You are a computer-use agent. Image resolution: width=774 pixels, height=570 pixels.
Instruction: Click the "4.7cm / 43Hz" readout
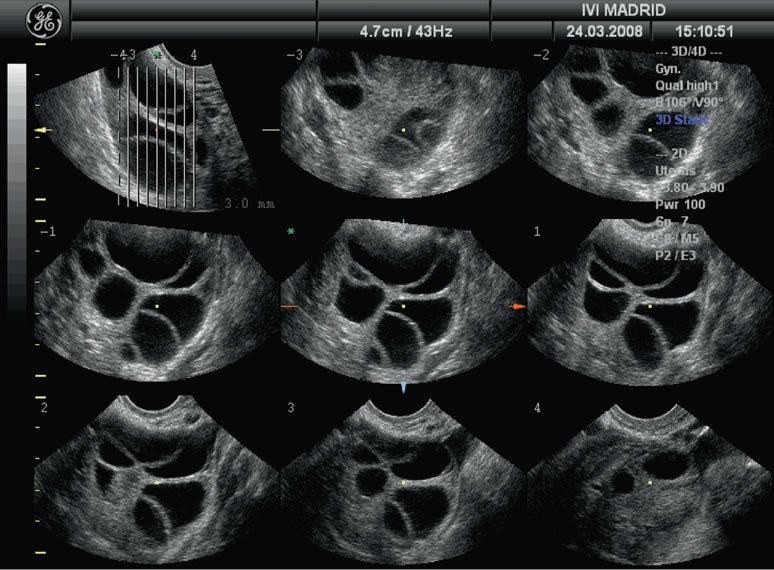pyautogui.click(x=406, y=32)
